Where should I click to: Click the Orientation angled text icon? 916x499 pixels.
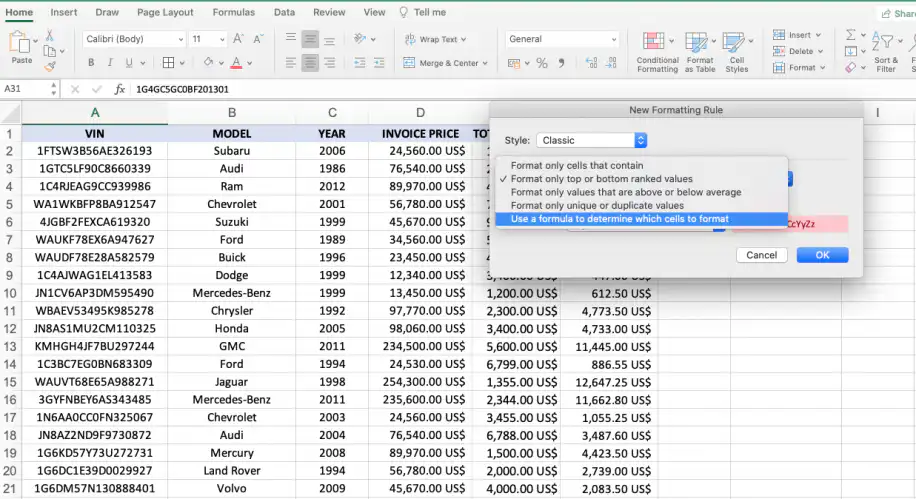pos(360,39)
